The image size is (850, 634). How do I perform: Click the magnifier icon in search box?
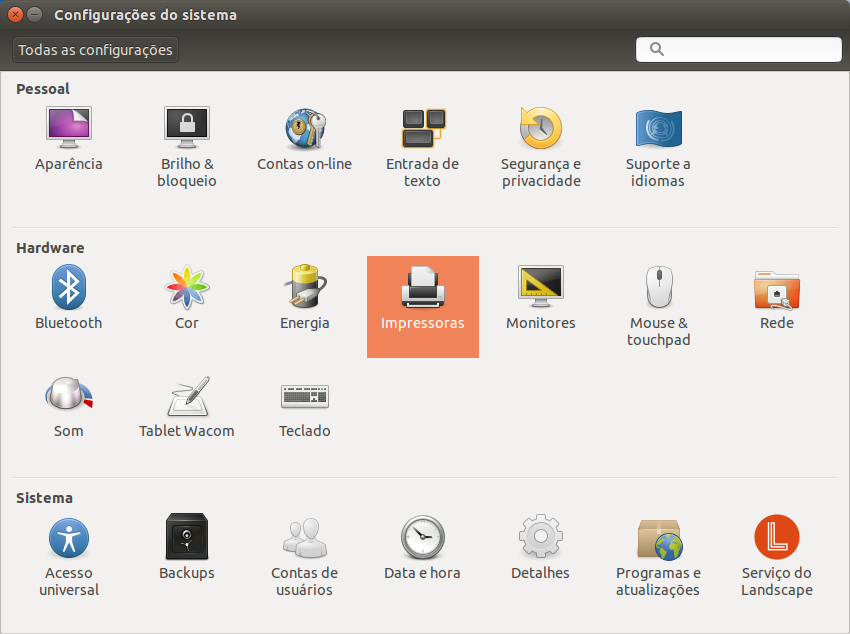[656, 49]
